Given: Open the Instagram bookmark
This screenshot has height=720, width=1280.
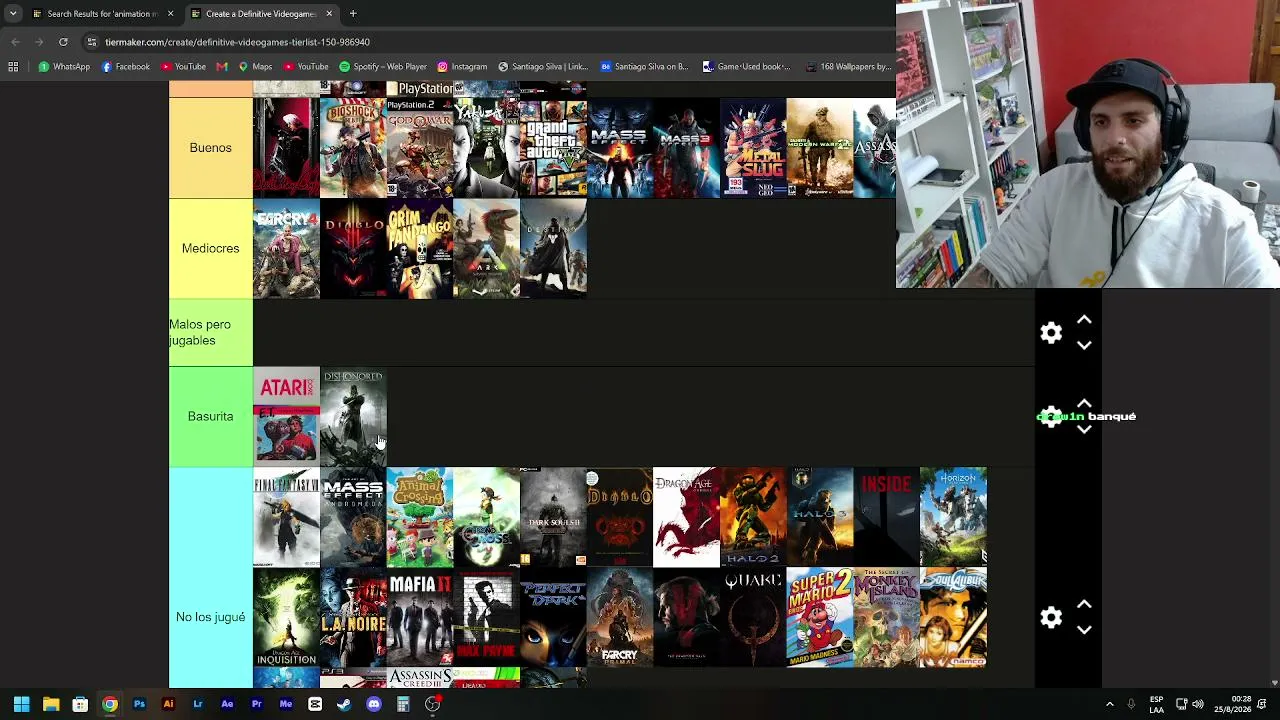Looking at the screenshot, I should (462, 67).
